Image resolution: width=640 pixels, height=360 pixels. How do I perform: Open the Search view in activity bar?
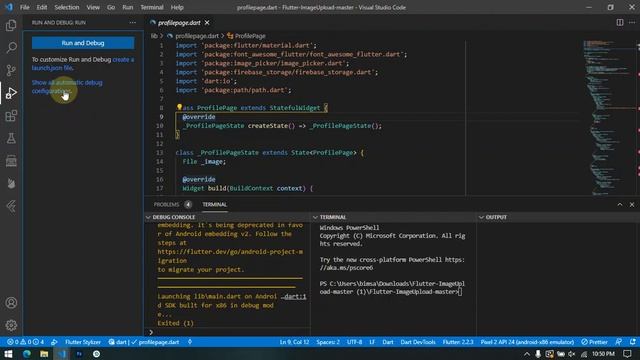click(11, 47)
